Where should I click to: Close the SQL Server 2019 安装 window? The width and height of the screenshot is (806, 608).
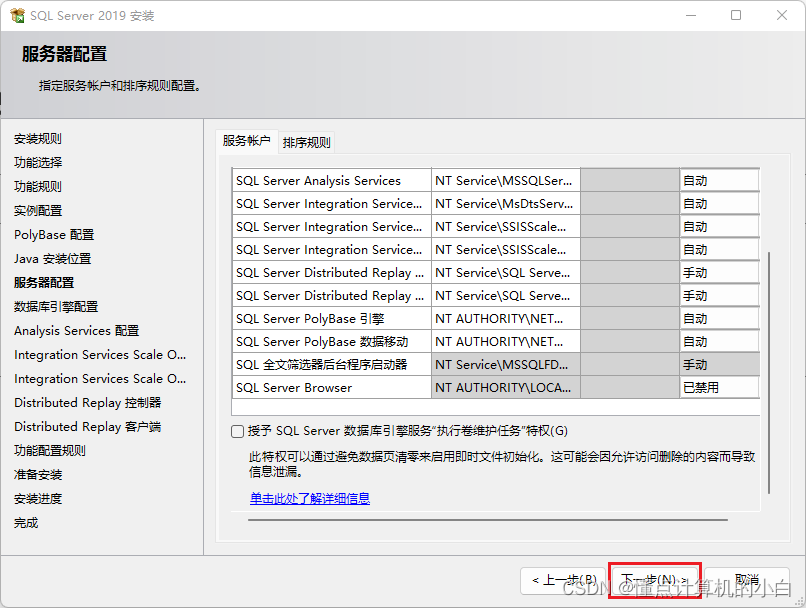pyautogui.click(x=782, y=15)
